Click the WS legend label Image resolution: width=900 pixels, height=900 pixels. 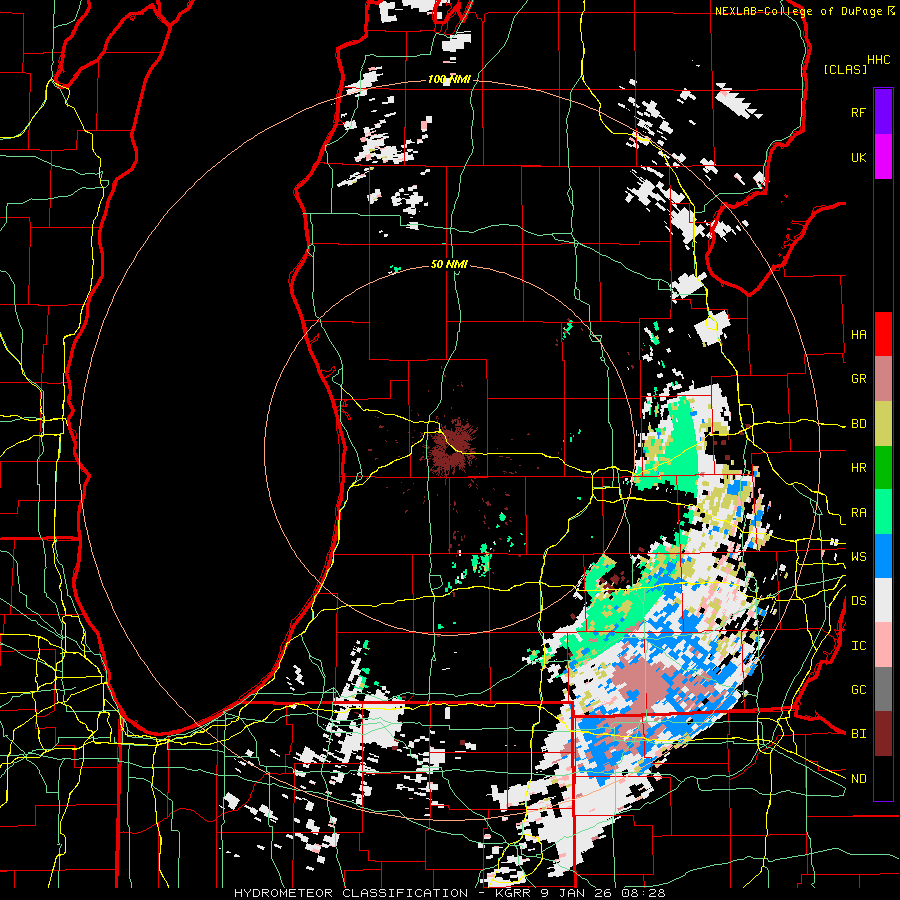pyautogui.click(x=858, y=557)
